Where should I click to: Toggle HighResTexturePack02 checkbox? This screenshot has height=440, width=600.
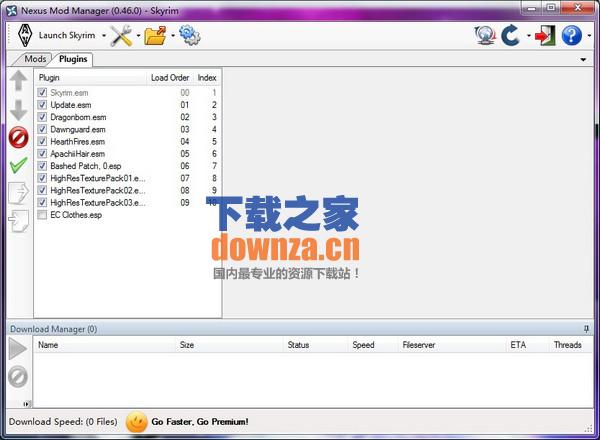point(42,191)
